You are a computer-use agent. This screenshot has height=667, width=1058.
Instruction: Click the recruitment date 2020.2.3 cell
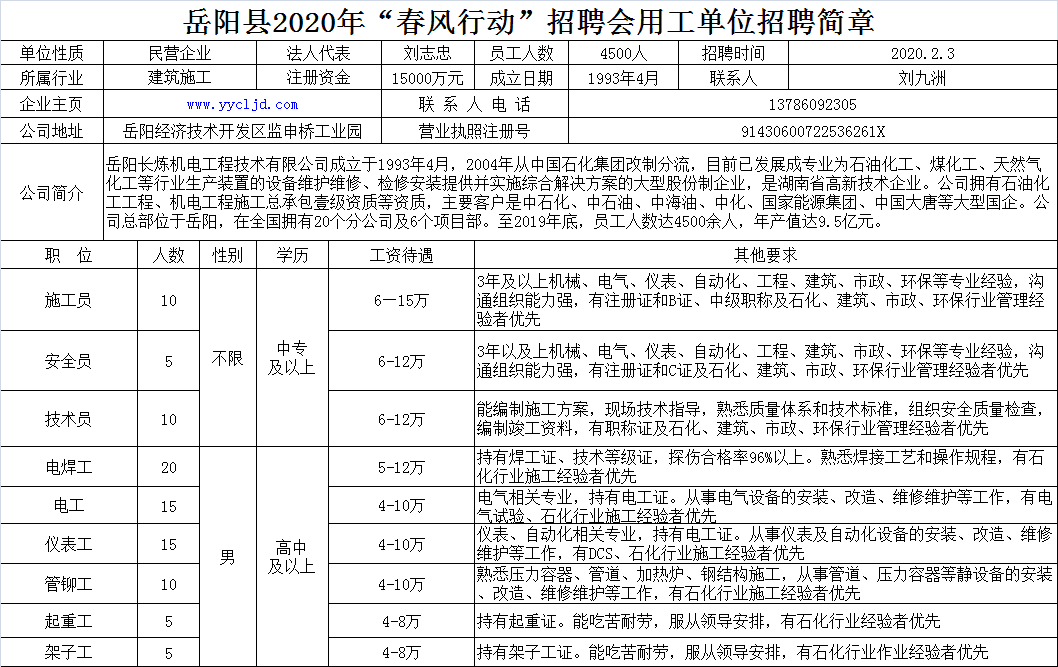pos(922,53)
